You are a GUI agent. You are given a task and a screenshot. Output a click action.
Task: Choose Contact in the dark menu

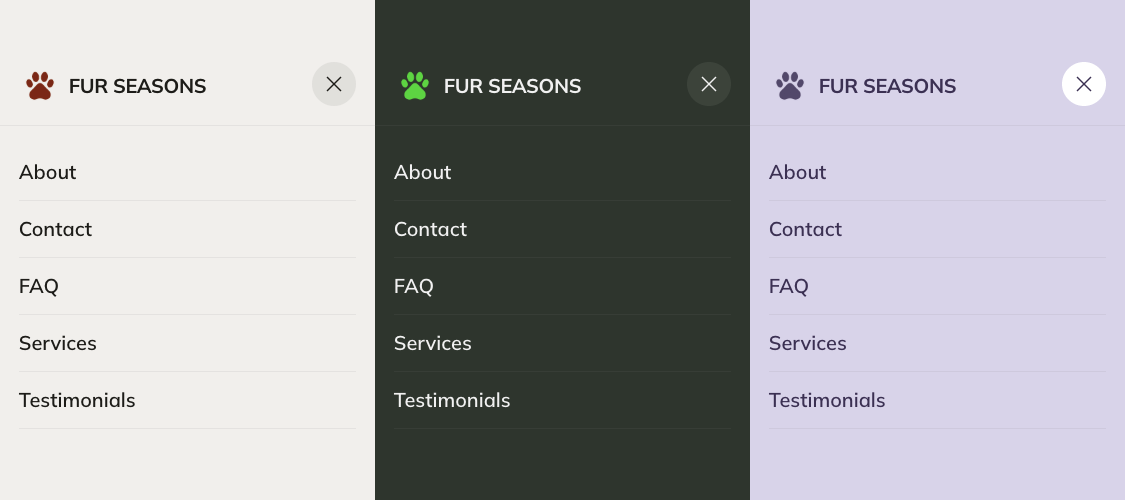point(431,229)
